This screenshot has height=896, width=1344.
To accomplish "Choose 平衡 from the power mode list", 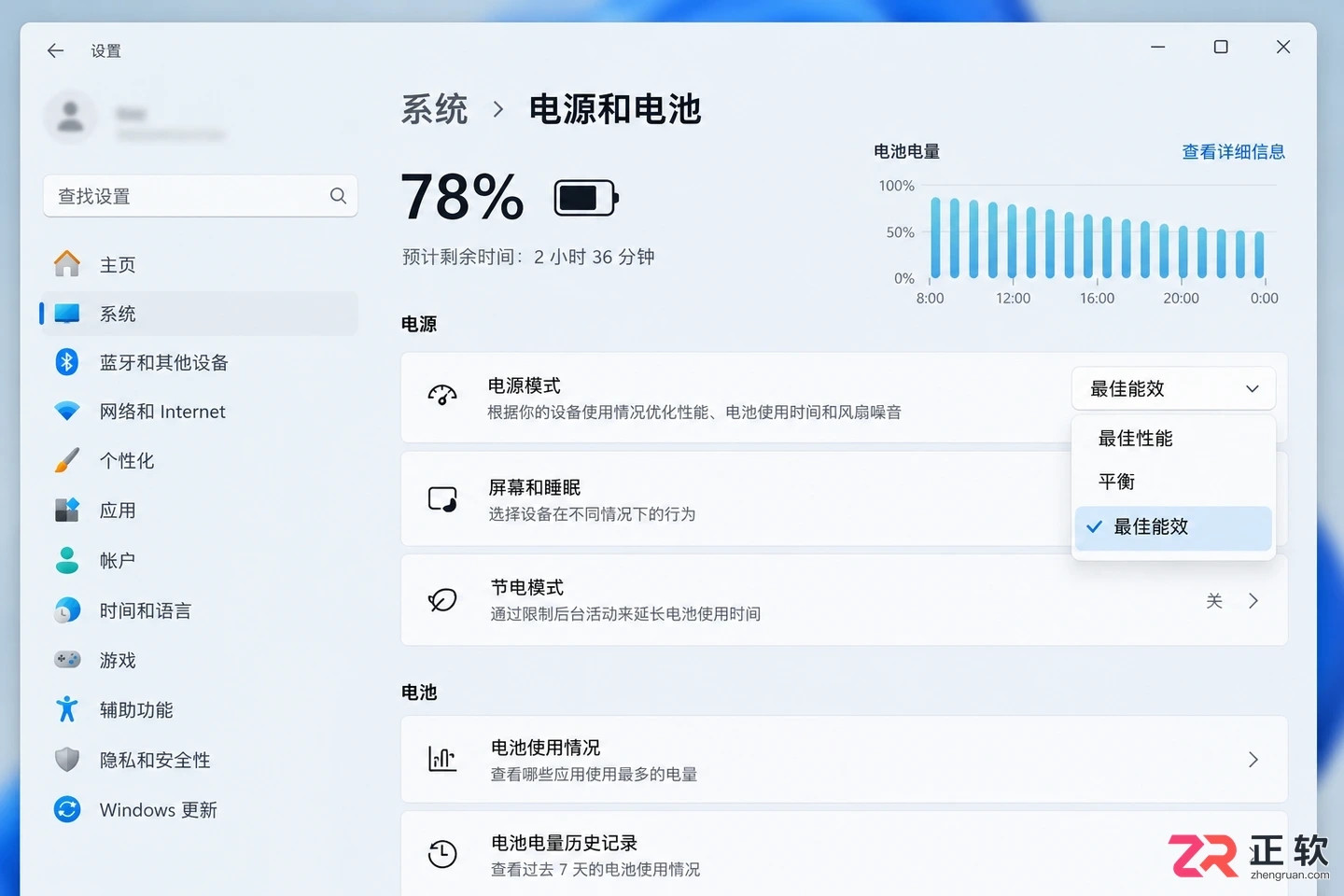I will (1173, 482).
